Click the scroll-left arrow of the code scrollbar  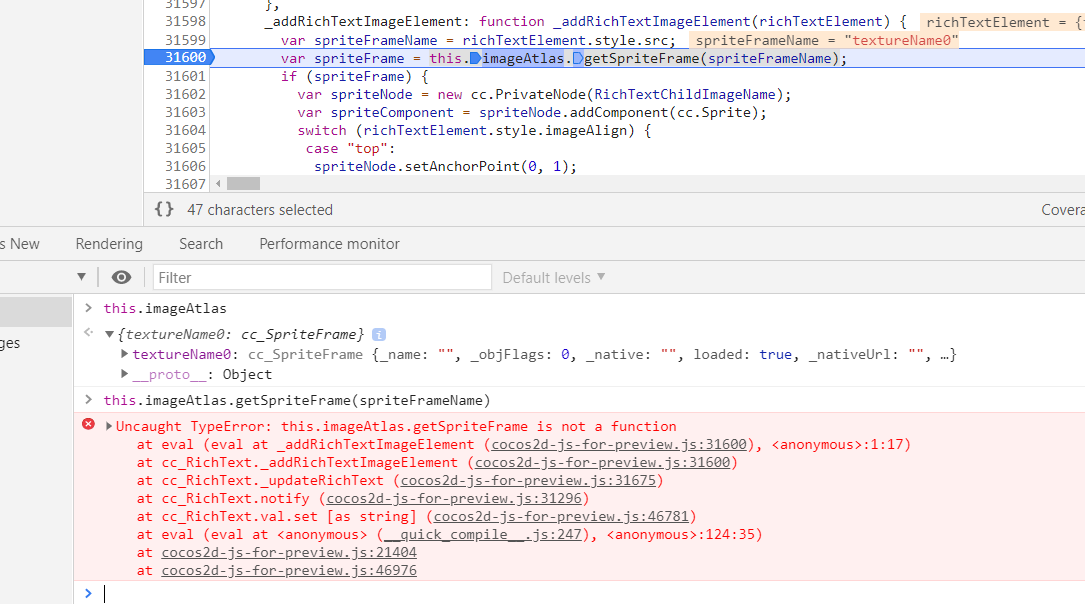(x=218, y=184)
